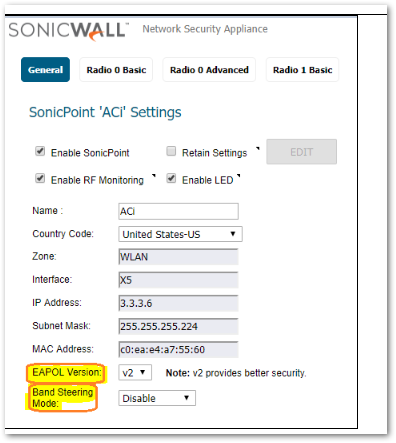Click the Interface label

52,279
